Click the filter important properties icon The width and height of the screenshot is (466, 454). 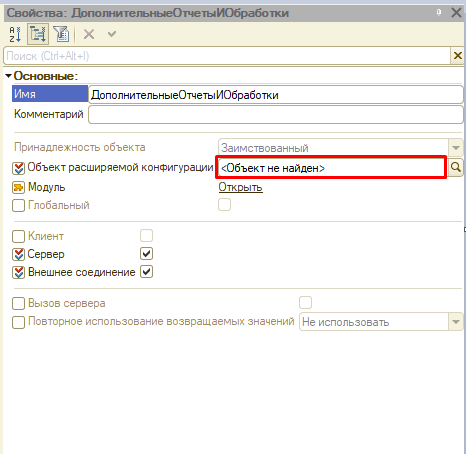(61, 34)
